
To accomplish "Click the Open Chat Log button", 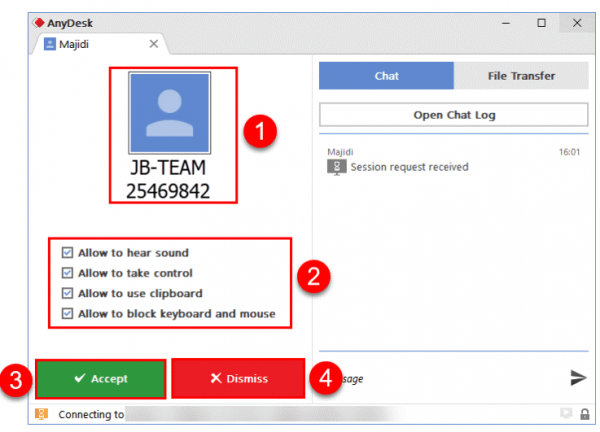I will point(454,115).
